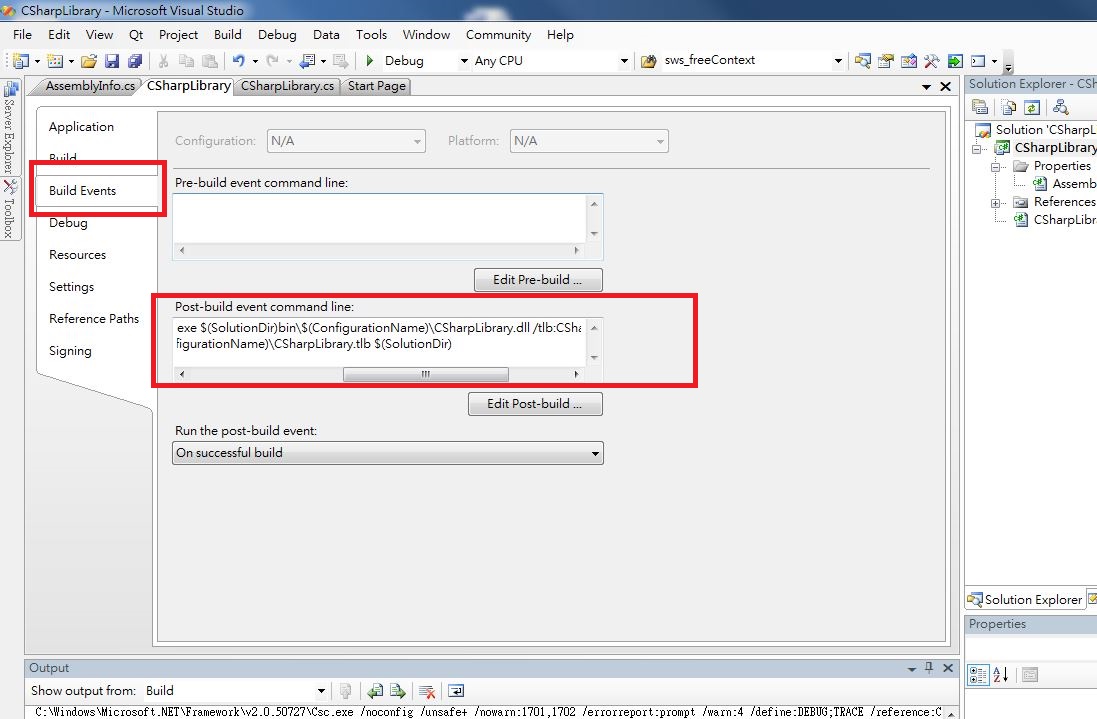The width and height of the screenshot is (1097, 719).
Task: Click post-build horizontal scrollbar thumb
Action: point(425,374)
